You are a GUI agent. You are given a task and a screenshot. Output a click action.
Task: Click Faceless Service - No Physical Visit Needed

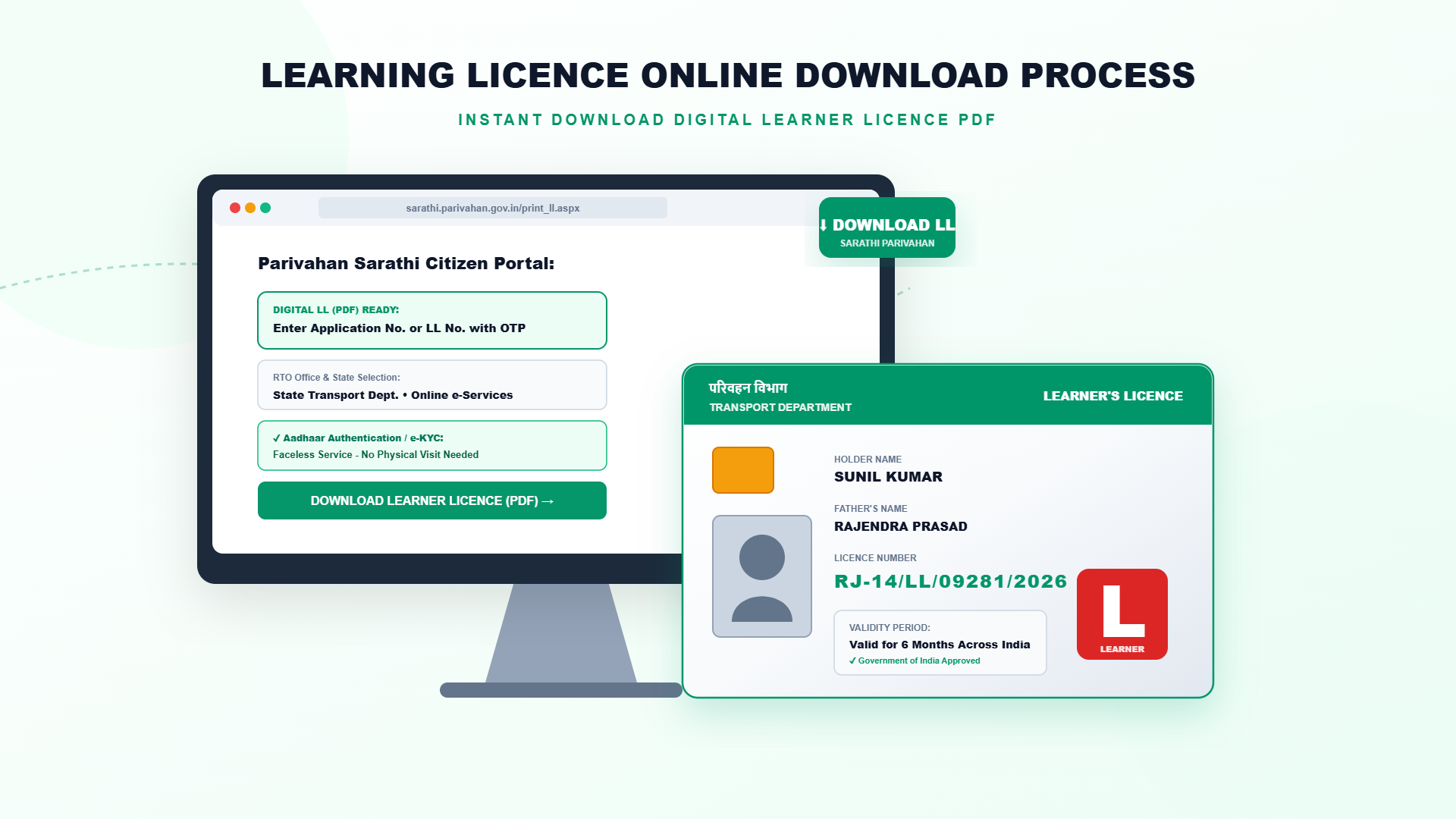coord(375,455)
